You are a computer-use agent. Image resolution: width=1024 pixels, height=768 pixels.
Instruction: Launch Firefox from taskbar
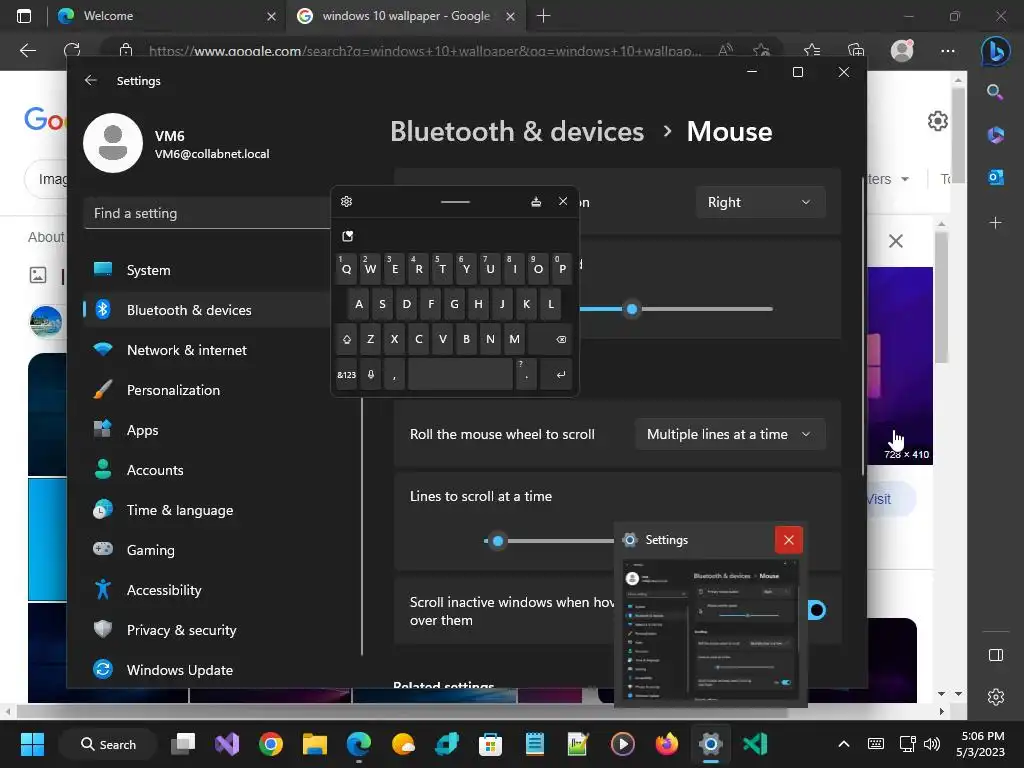pyautogui.click(x=666, y=744)
